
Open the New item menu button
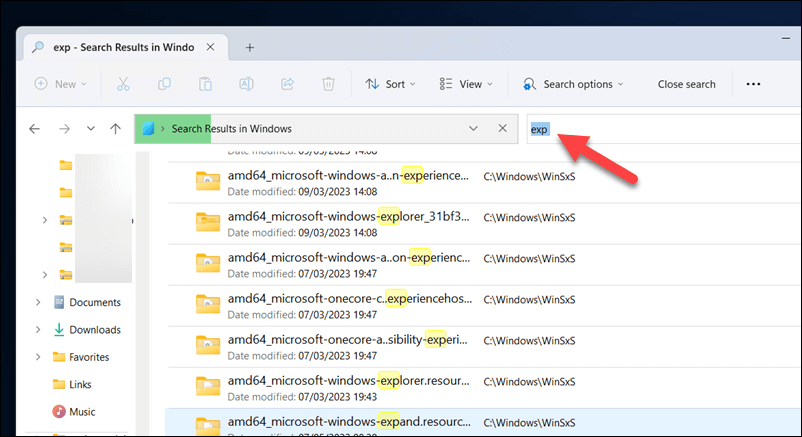62,84
